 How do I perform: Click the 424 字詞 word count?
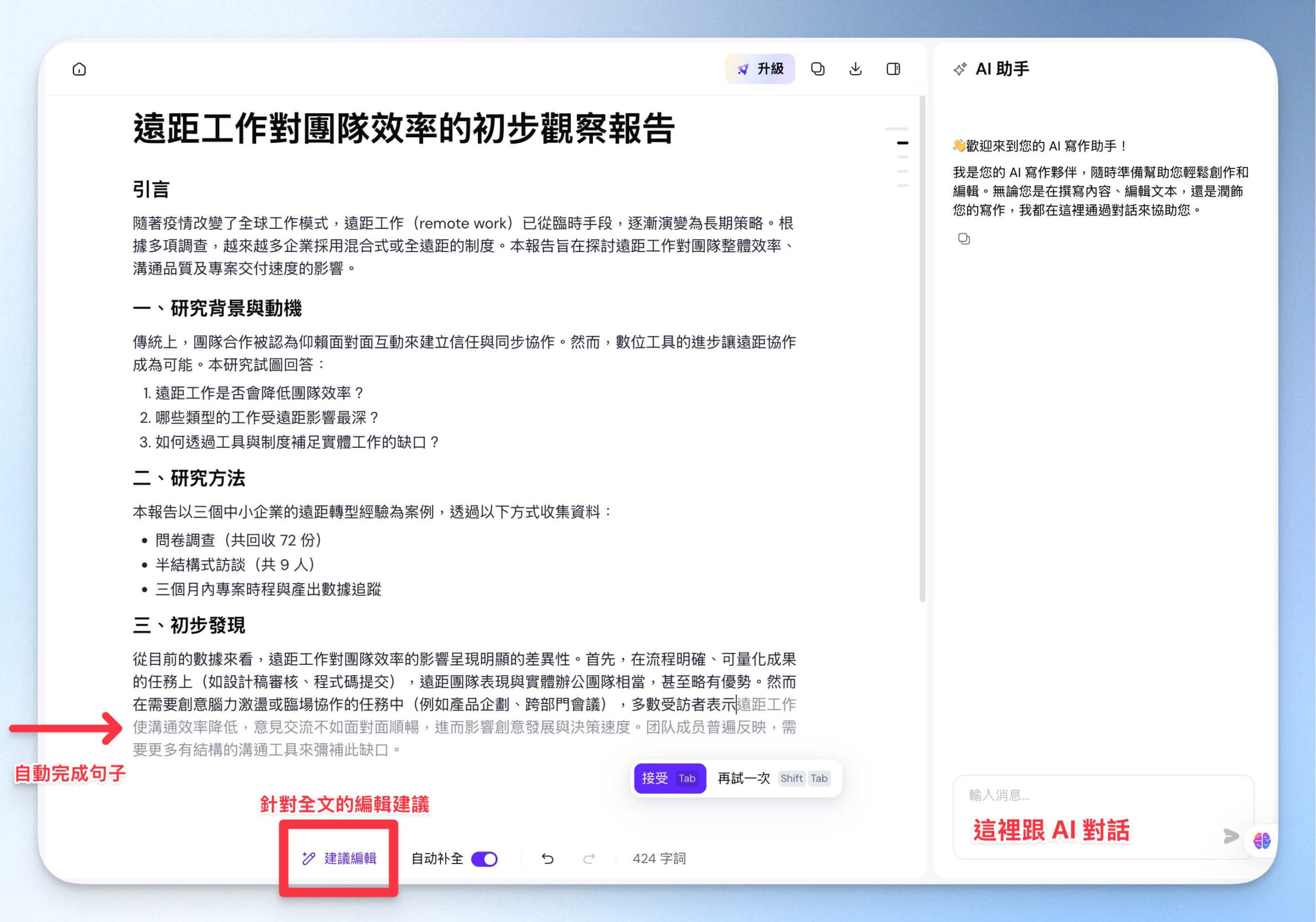coord(659,858)
